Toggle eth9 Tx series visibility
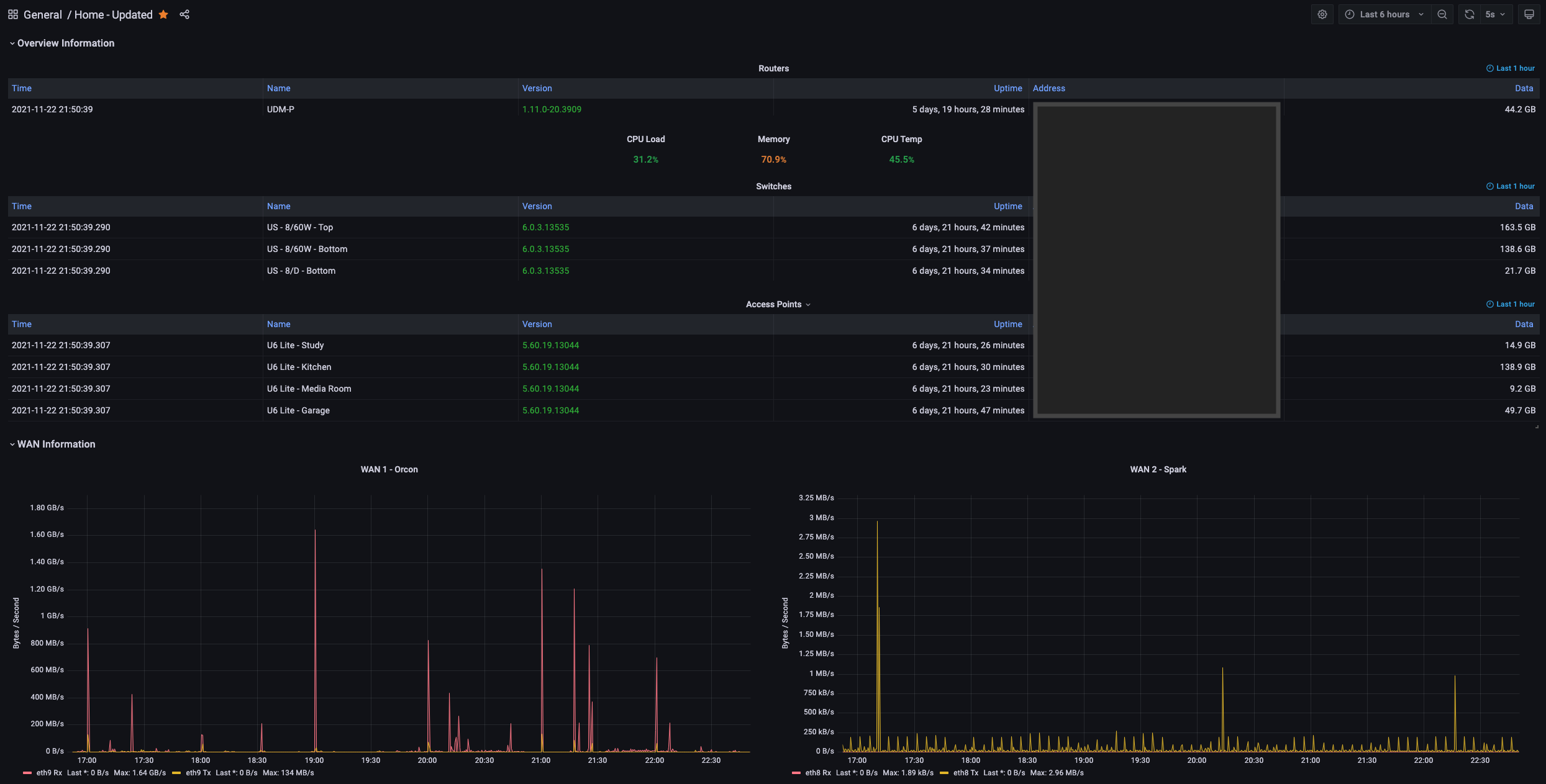 point(198,773)
